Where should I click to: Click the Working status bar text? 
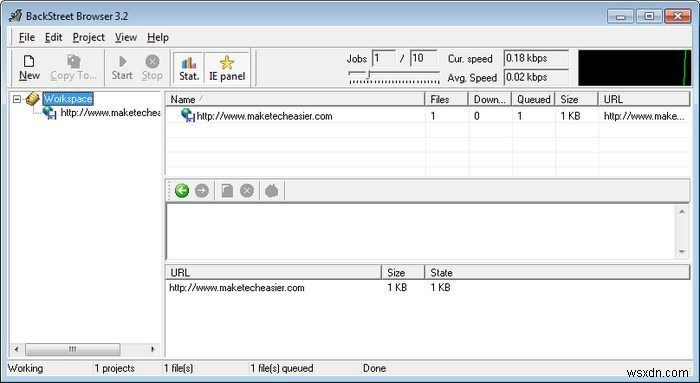pyautogui.click(x=25, y=368)
